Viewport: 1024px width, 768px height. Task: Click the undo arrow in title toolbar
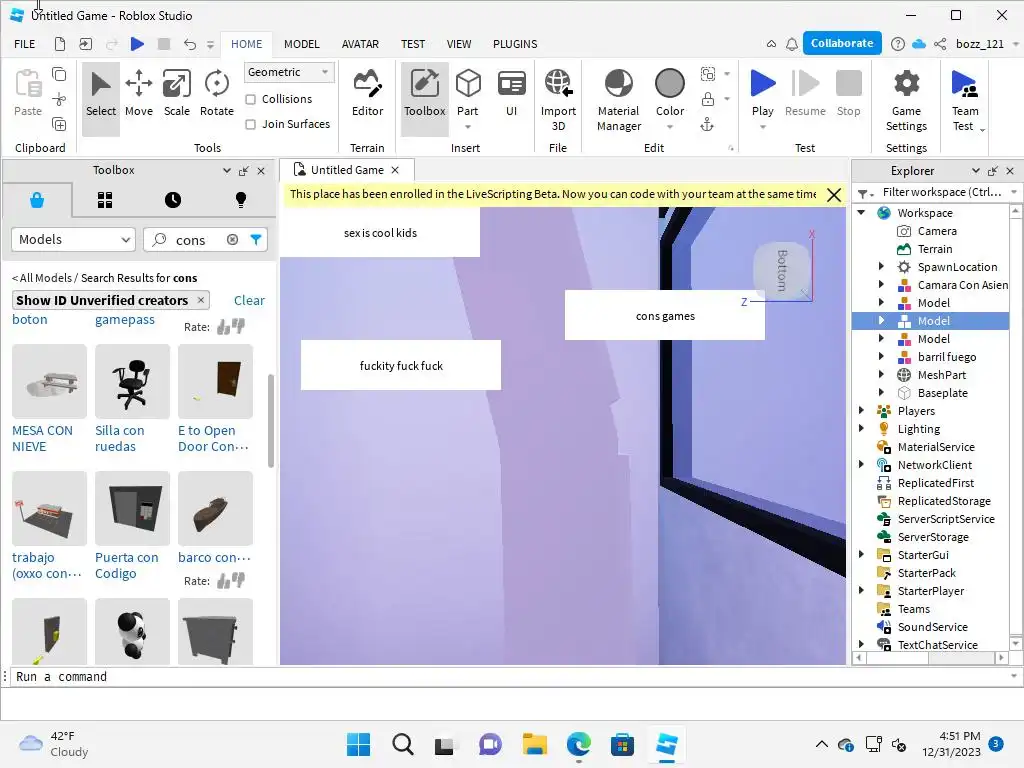tap(189, 44)
